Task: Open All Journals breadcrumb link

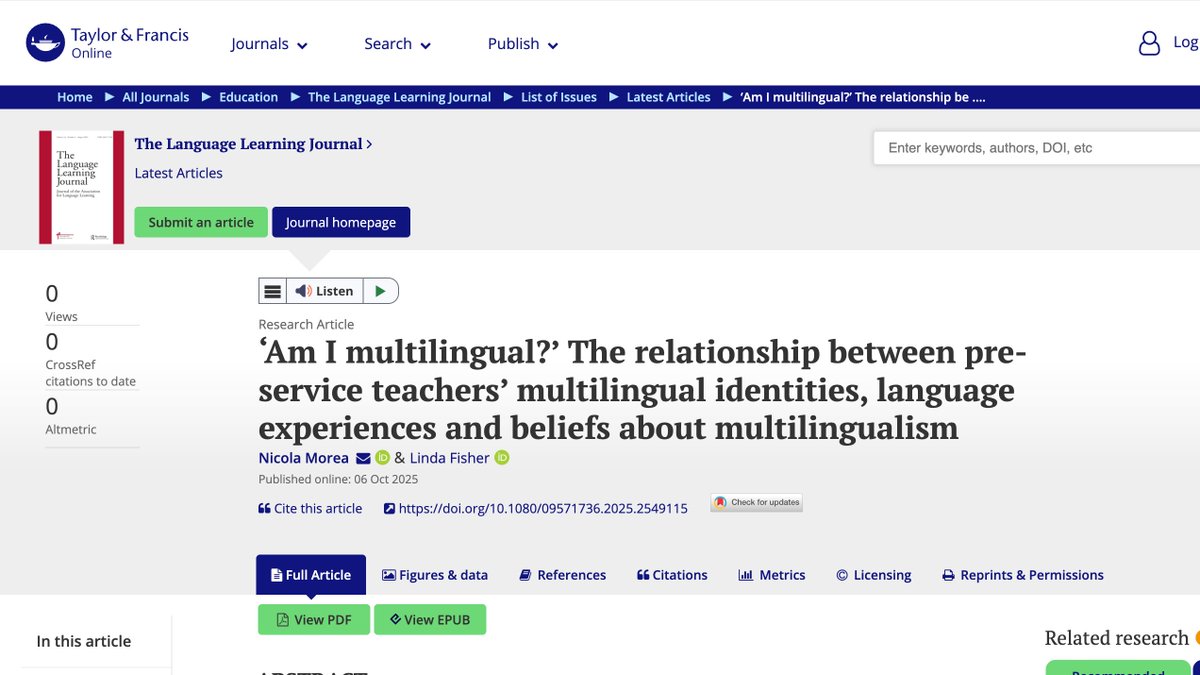Action: (155, 97)
